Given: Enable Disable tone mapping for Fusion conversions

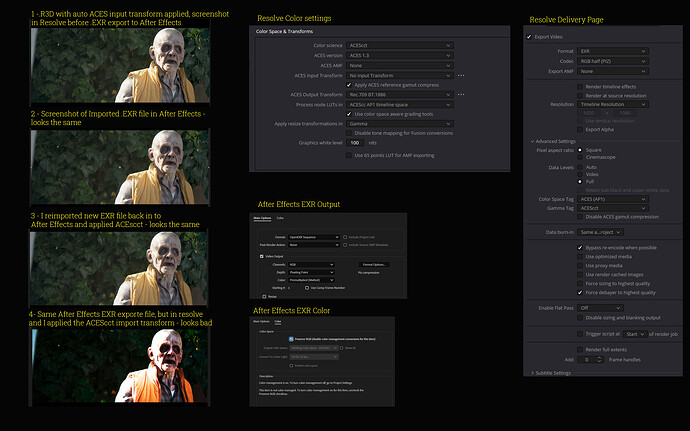Looking at the screenshot, I should pyautogui.click(x=349, y=133).
